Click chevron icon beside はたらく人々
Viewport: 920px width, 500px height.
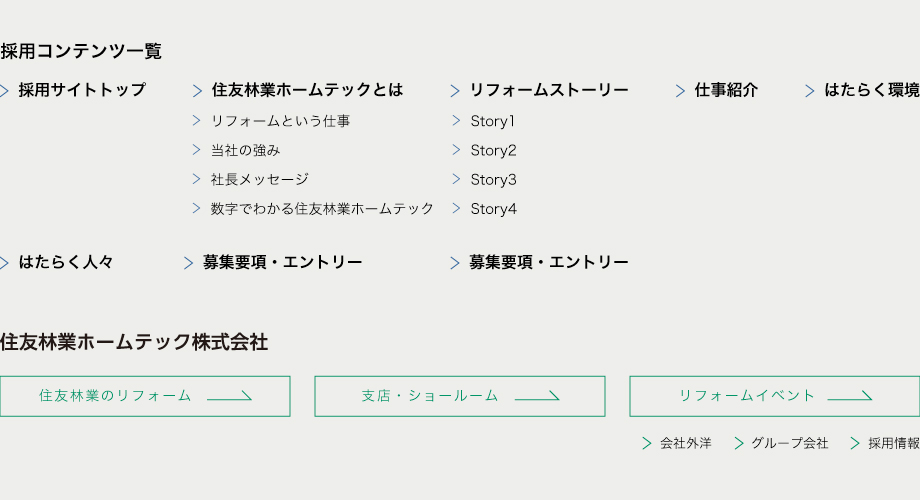click(5, 263)
